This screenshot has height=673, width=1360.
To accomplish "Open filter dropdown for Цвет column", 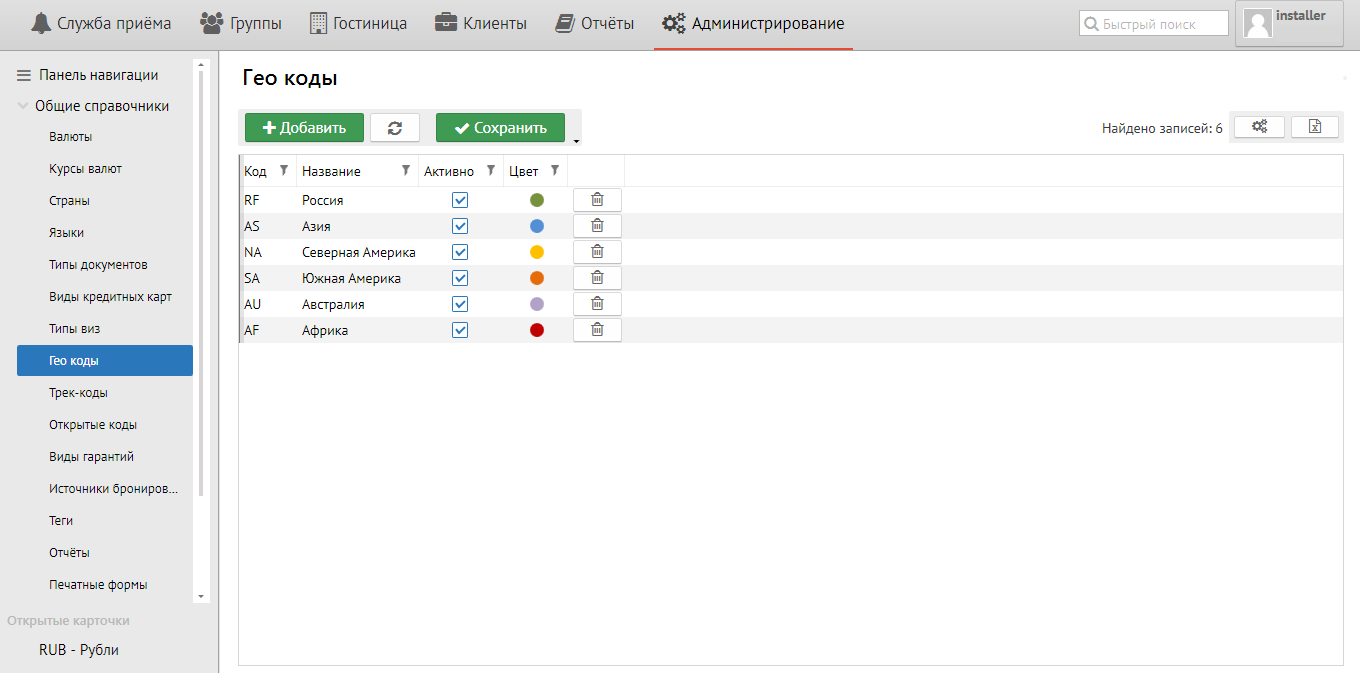I will tap(555, 171).
